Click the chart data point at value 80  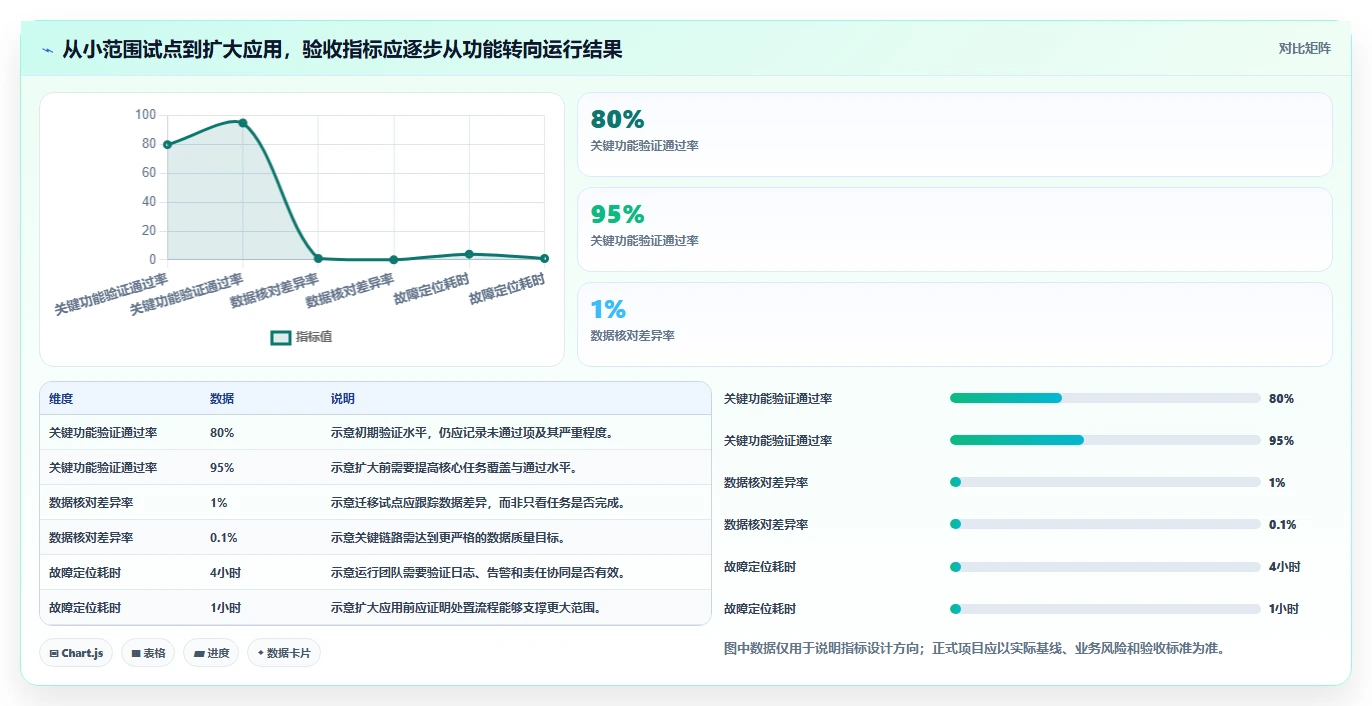pyautogui.click(x=167, y=144)
